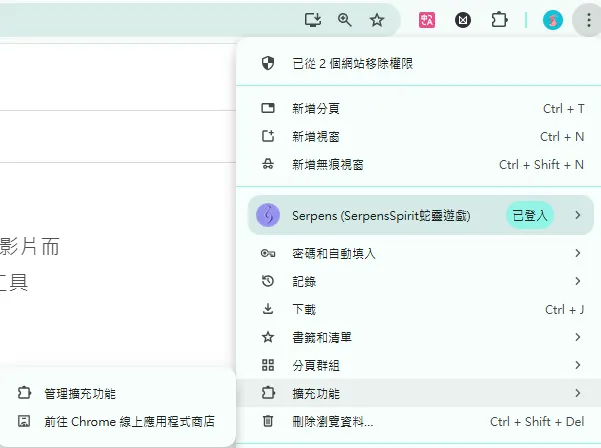
Task: Open 管理擴充功能 in the submenu
Action: tap(118, 393)
